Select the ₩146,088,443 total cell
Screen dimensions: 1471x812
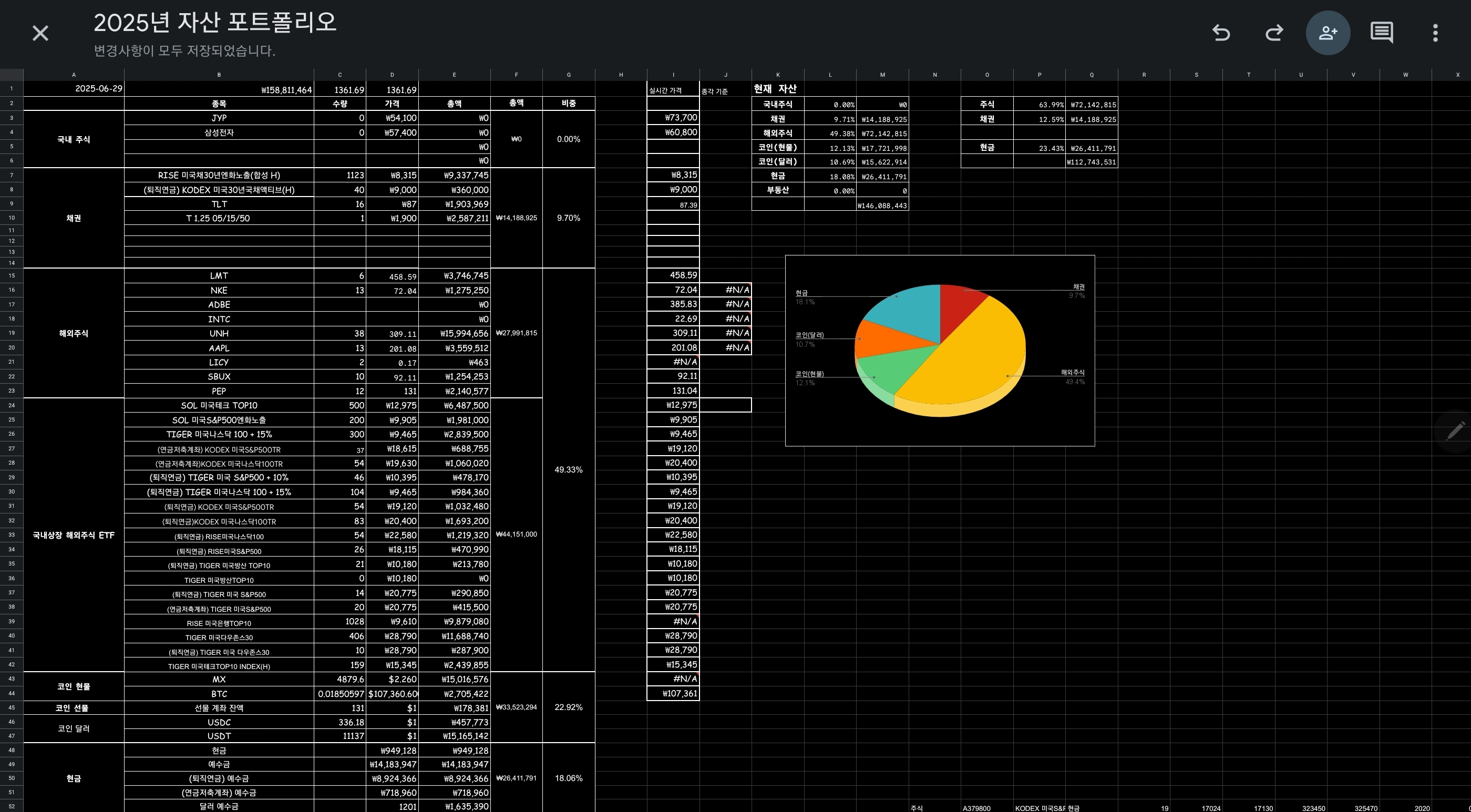click(882, 205)
